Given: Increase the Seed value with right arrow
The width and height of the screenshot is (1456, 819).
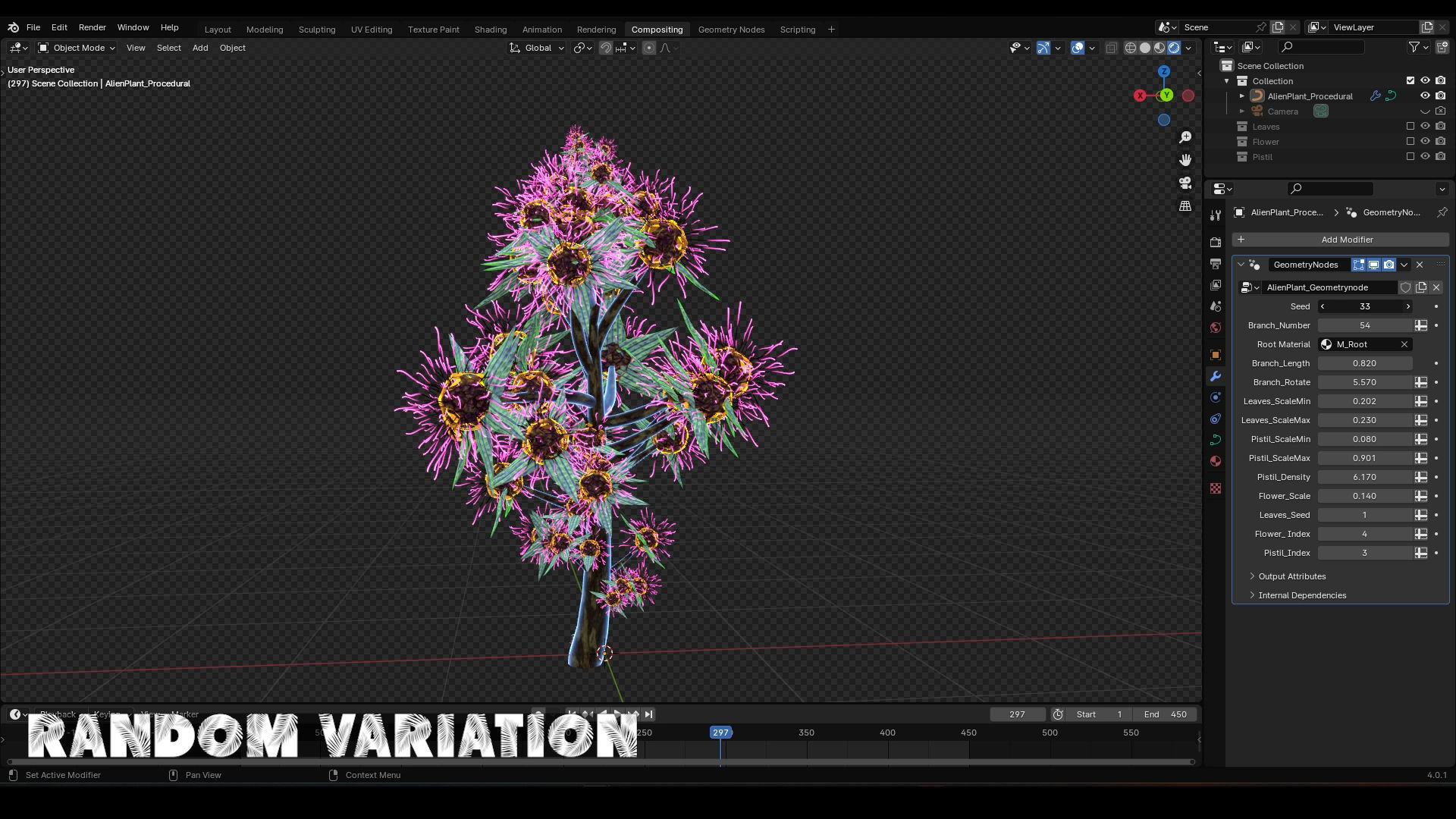Looking at the screenshot, I should [x=1407, y=306].
